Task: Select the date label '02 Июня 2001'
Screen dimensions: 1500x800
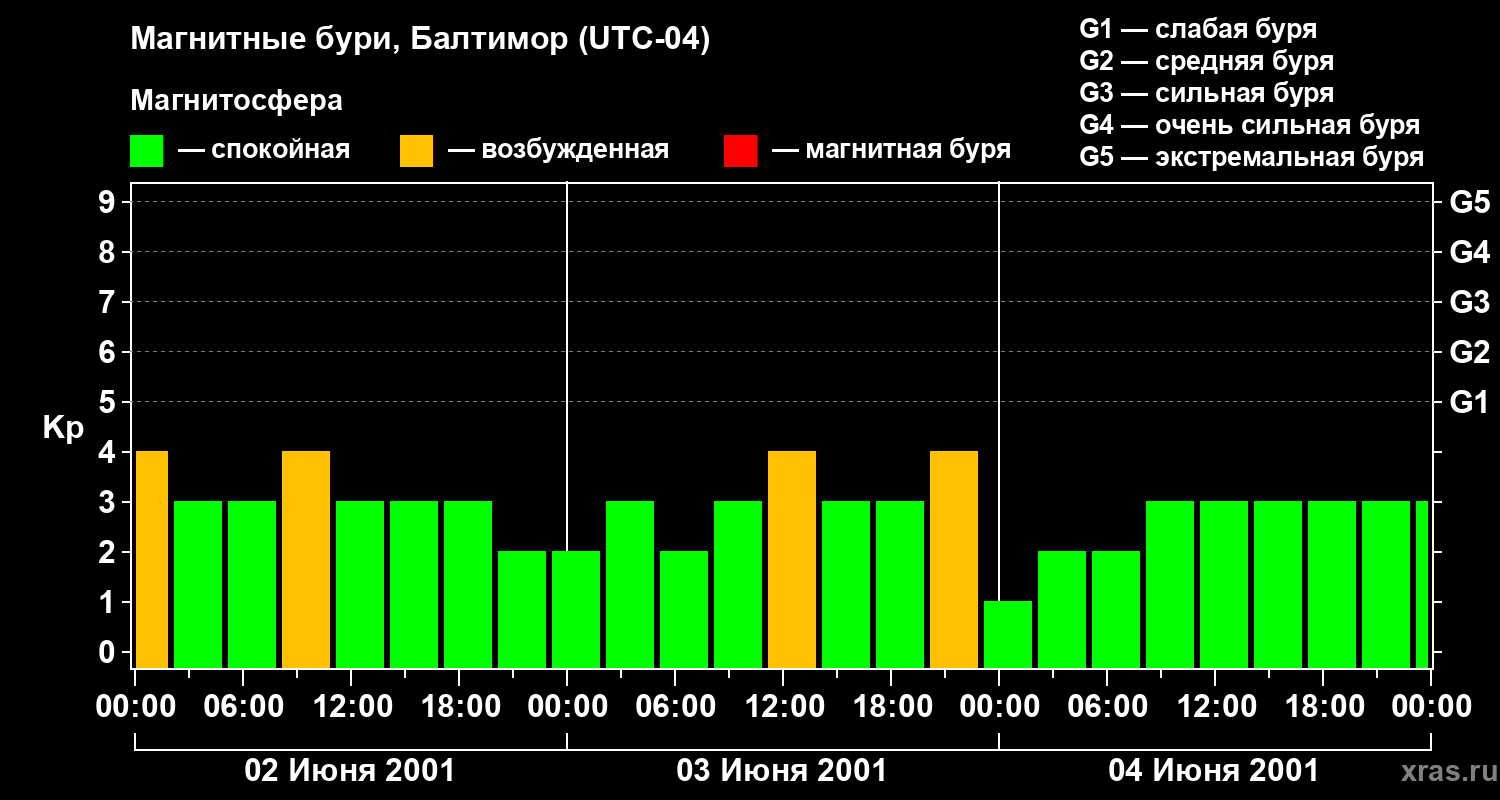Action: tap(350, 771)
